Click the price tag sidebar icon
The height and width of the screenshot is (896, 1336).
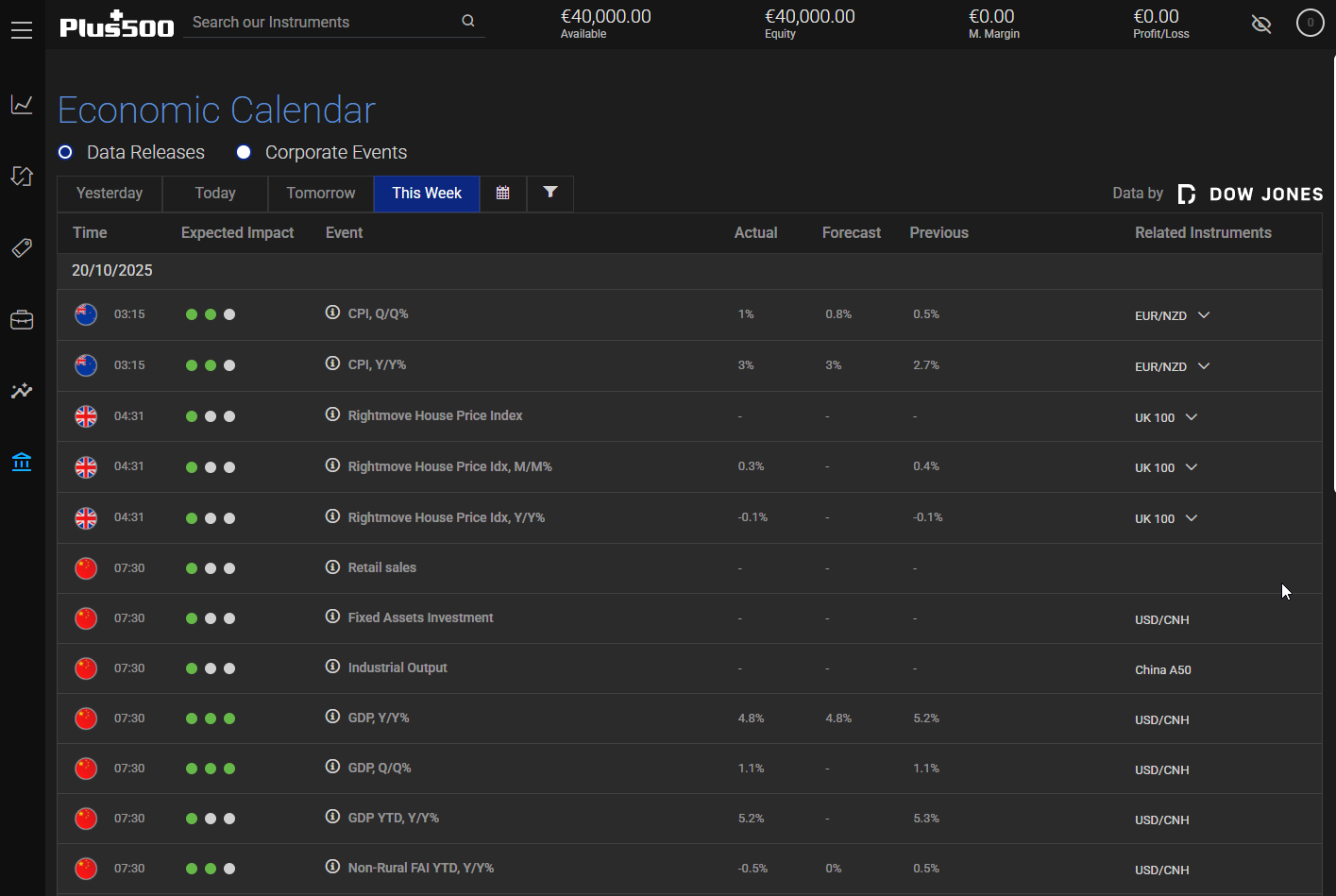(22, 247)
